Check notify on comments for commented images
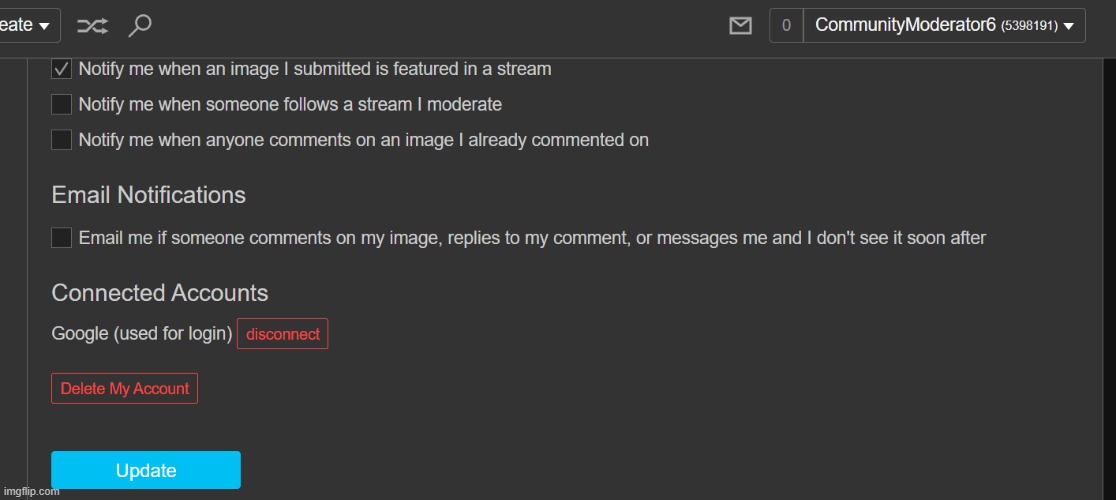This screenshot has width=1116, height=500. [61, 140]
